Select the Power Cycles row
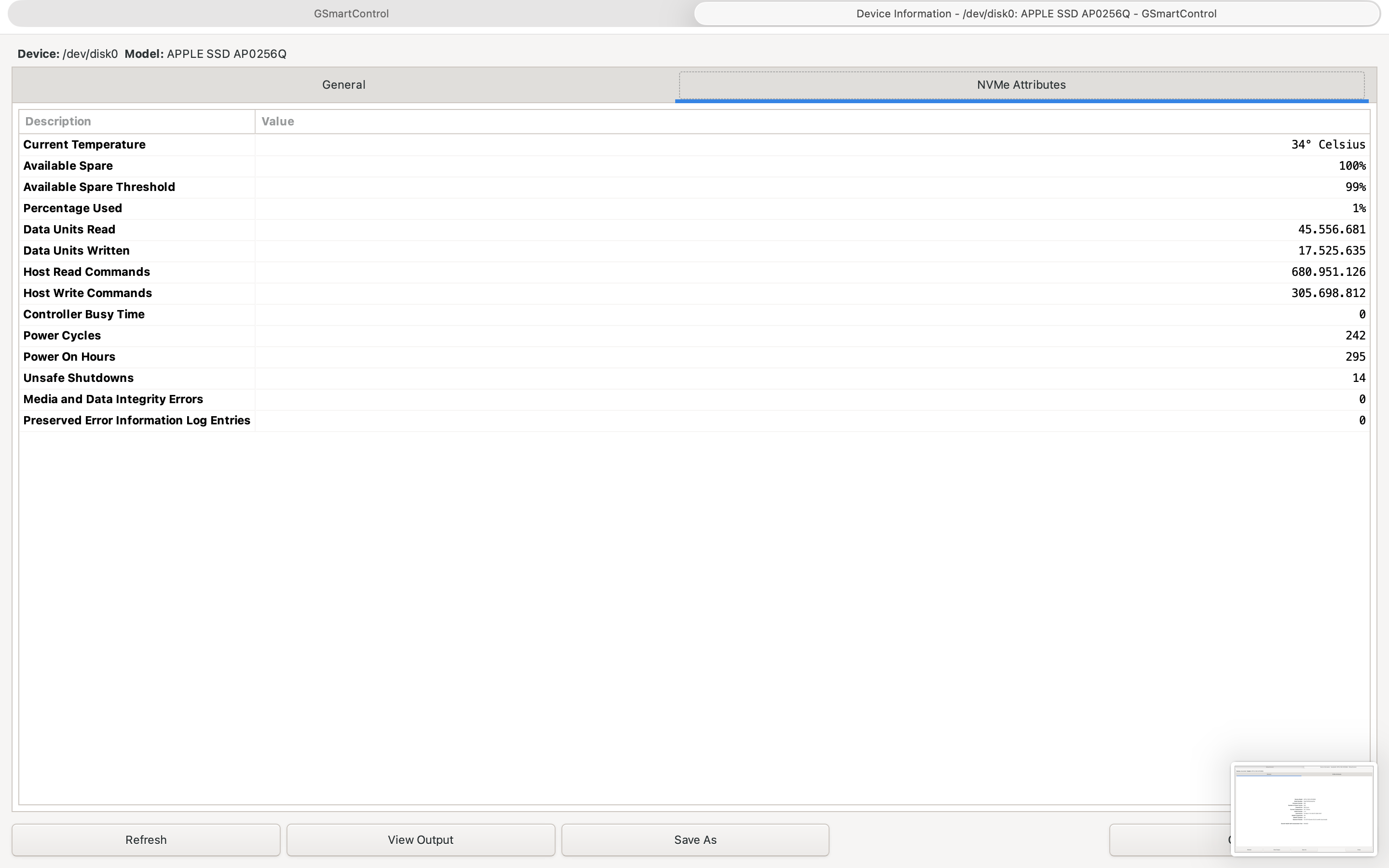 62,336
